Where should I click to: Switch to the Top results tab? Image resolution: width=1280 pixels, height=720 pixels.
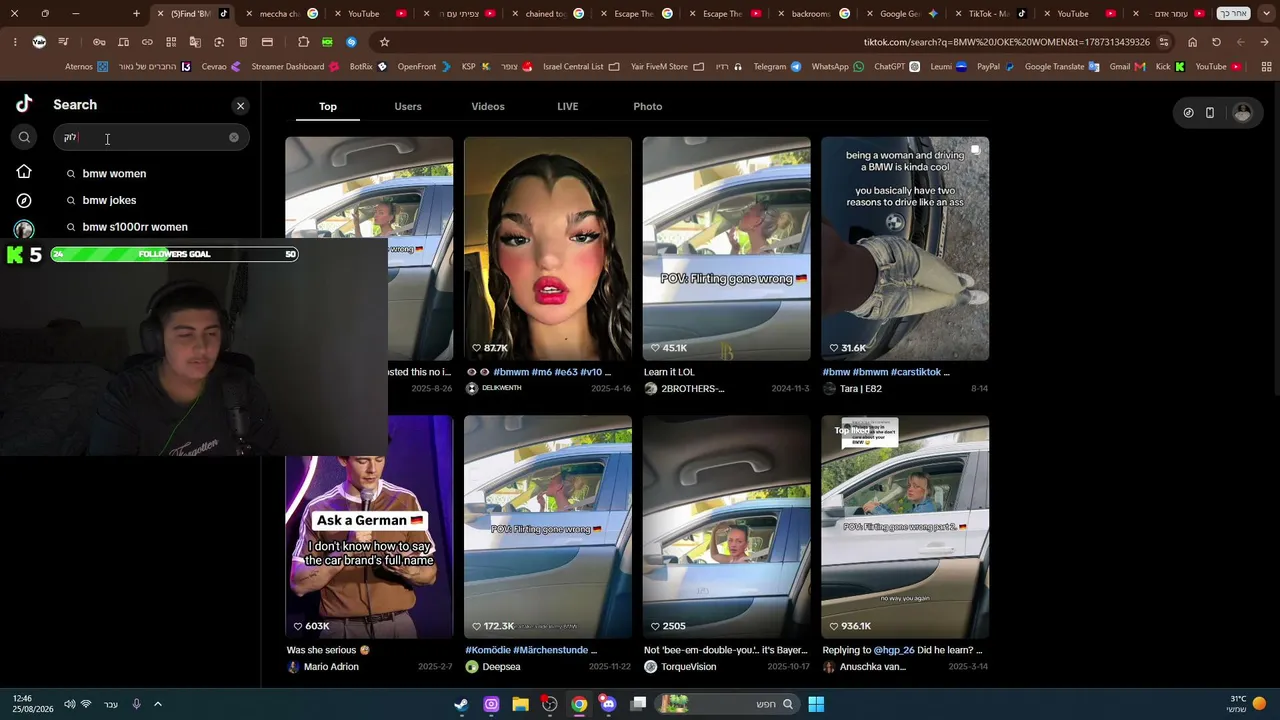coord(328,106)
